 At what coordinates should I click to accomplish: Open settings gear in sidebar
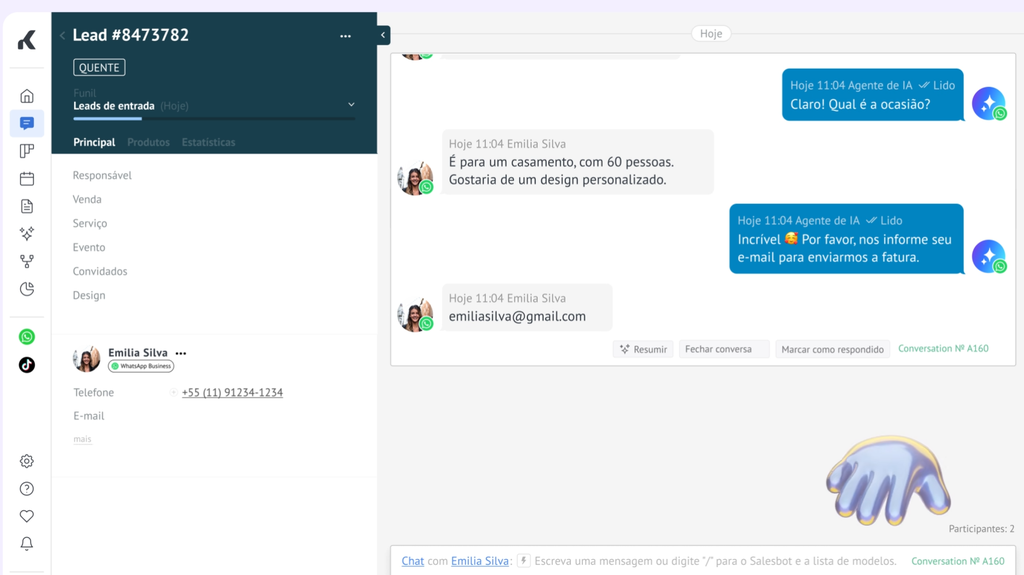pos(27,461)
